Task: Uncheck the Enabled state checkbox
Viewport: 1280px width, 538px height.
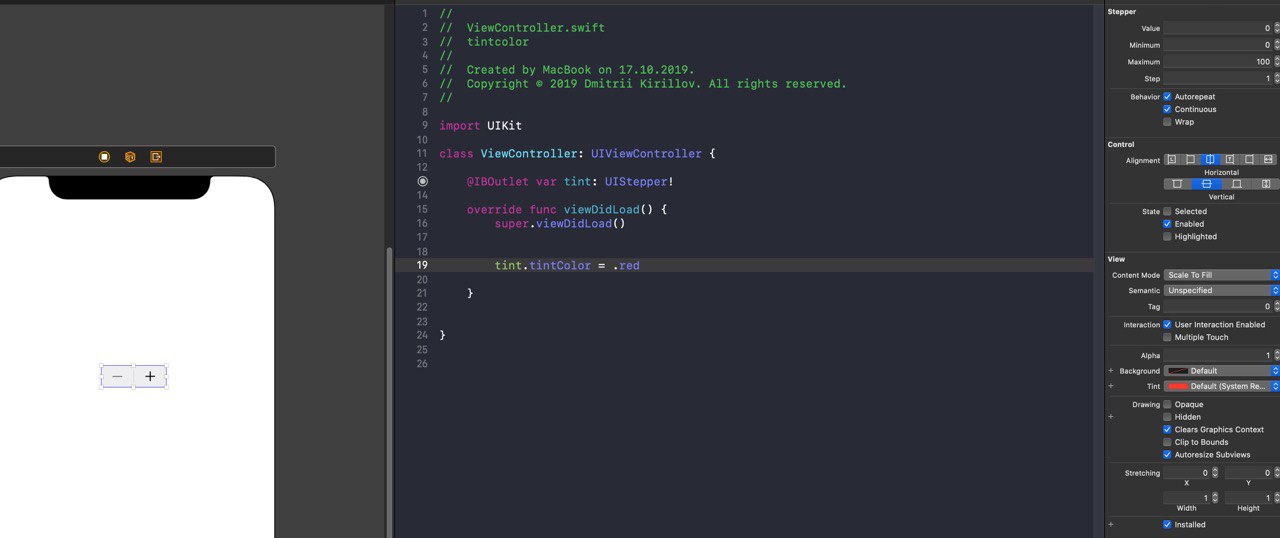Action: click(1167, 224)
